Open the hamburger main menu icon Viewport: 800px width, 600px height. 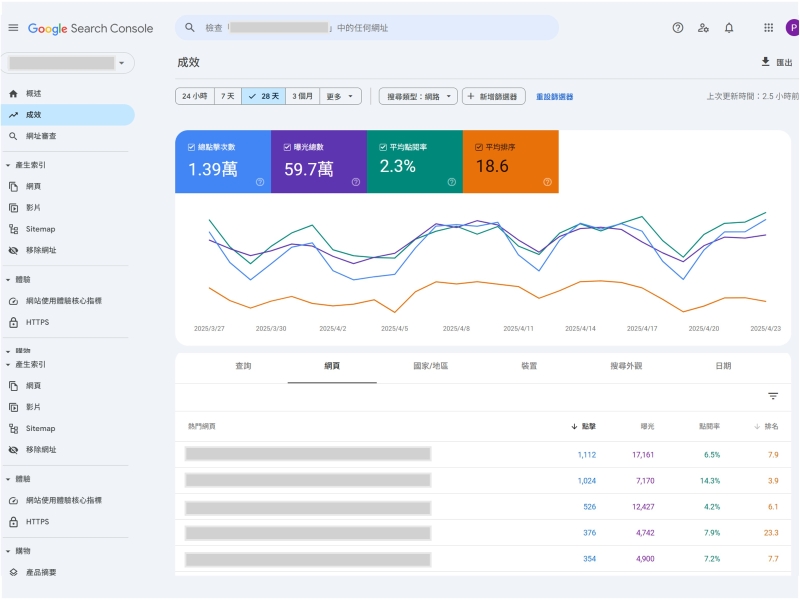13,28
